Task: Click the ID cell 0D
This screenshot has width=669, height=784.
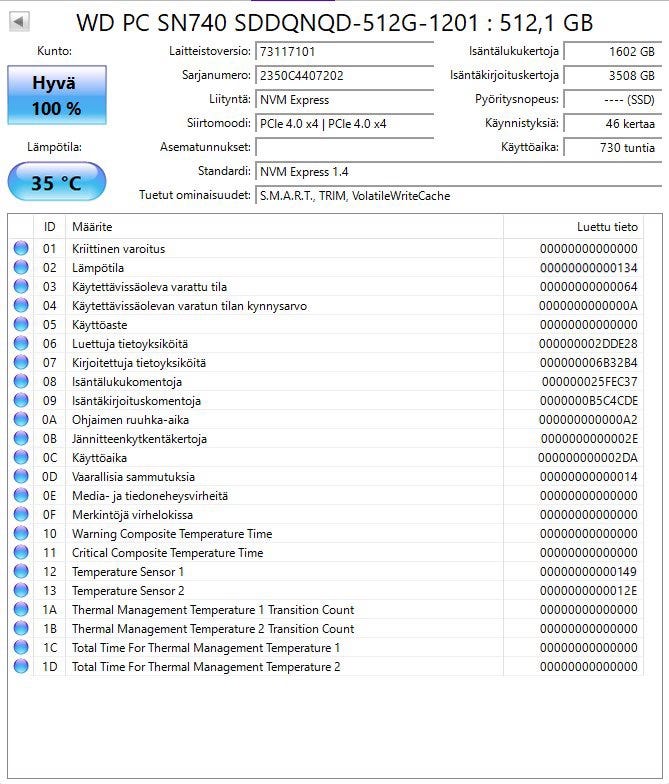Action: [x=50, y=476]
